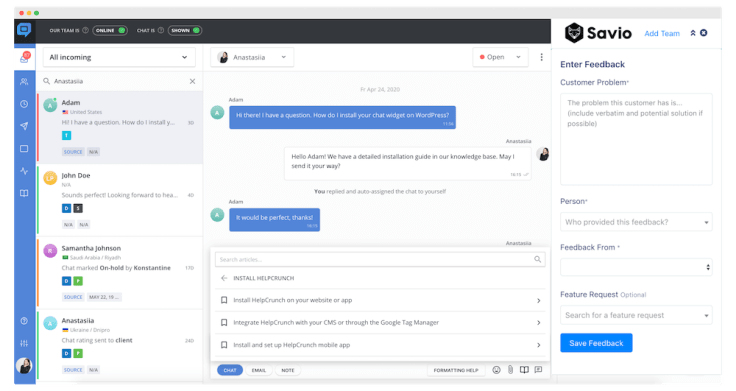Click the attachment paperclip icon
This screenshot has height=391, width=736.
pyautogui.click(x=510, y=370)
